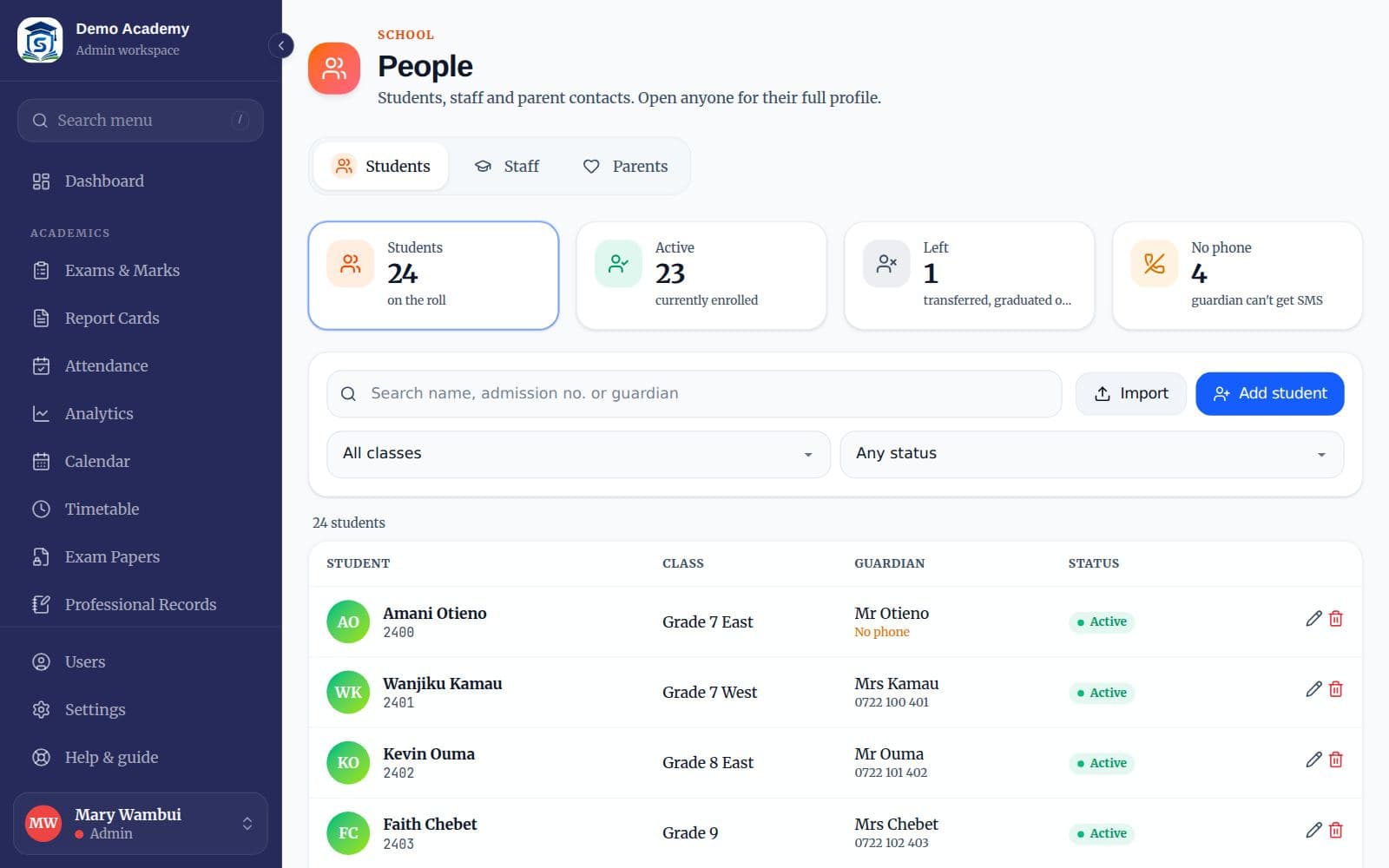The image size is (1389, 868).
Task: Select the Left 1 stat card
Action: coord(969,275)
